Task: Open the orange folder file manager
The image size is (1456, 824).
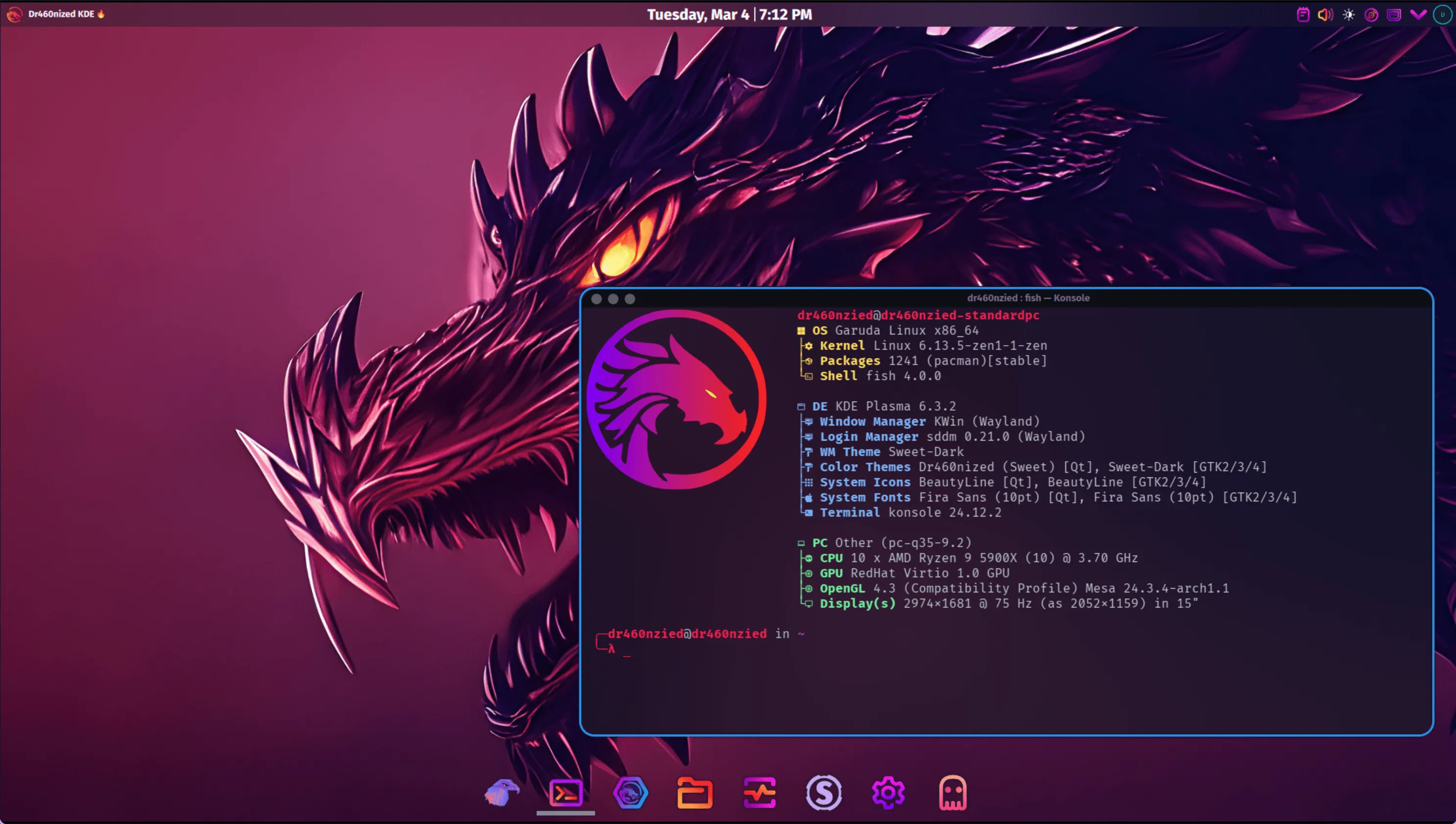Action: tap(694, 792)
